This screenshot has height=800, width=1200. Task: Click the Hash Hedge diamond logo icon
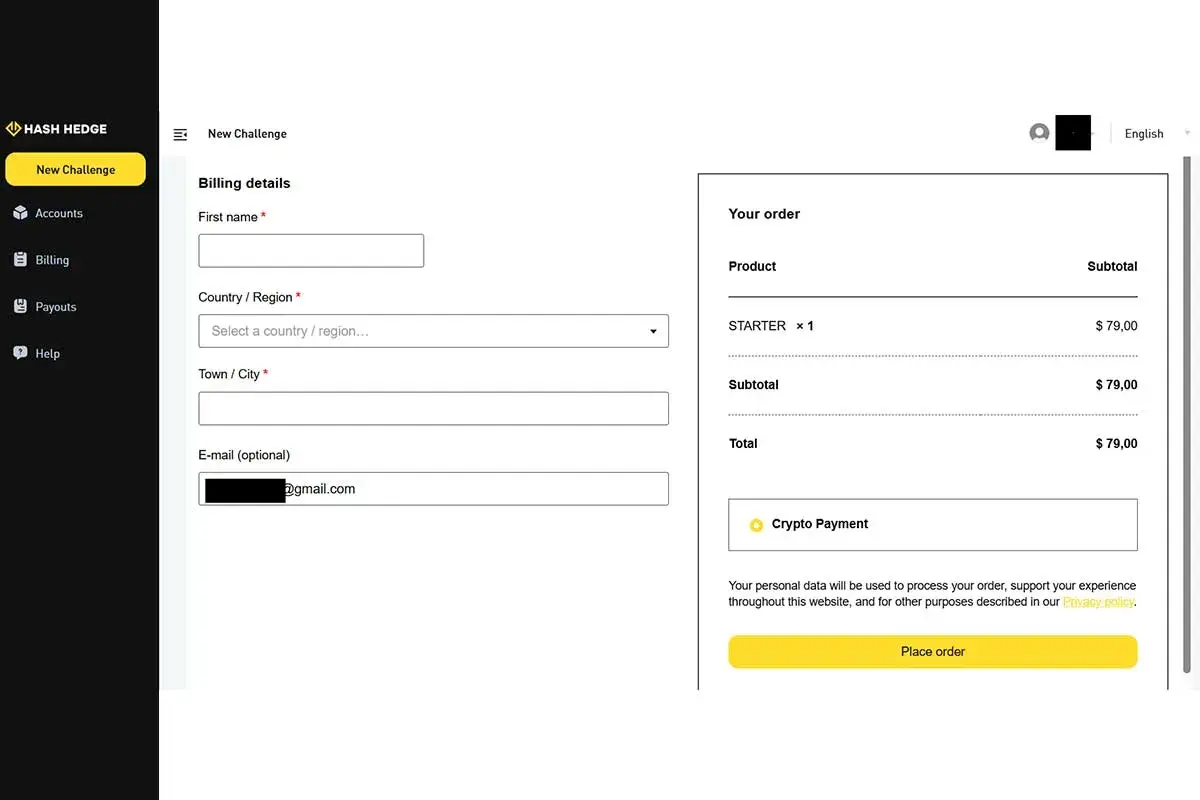[x=13, y=128]
